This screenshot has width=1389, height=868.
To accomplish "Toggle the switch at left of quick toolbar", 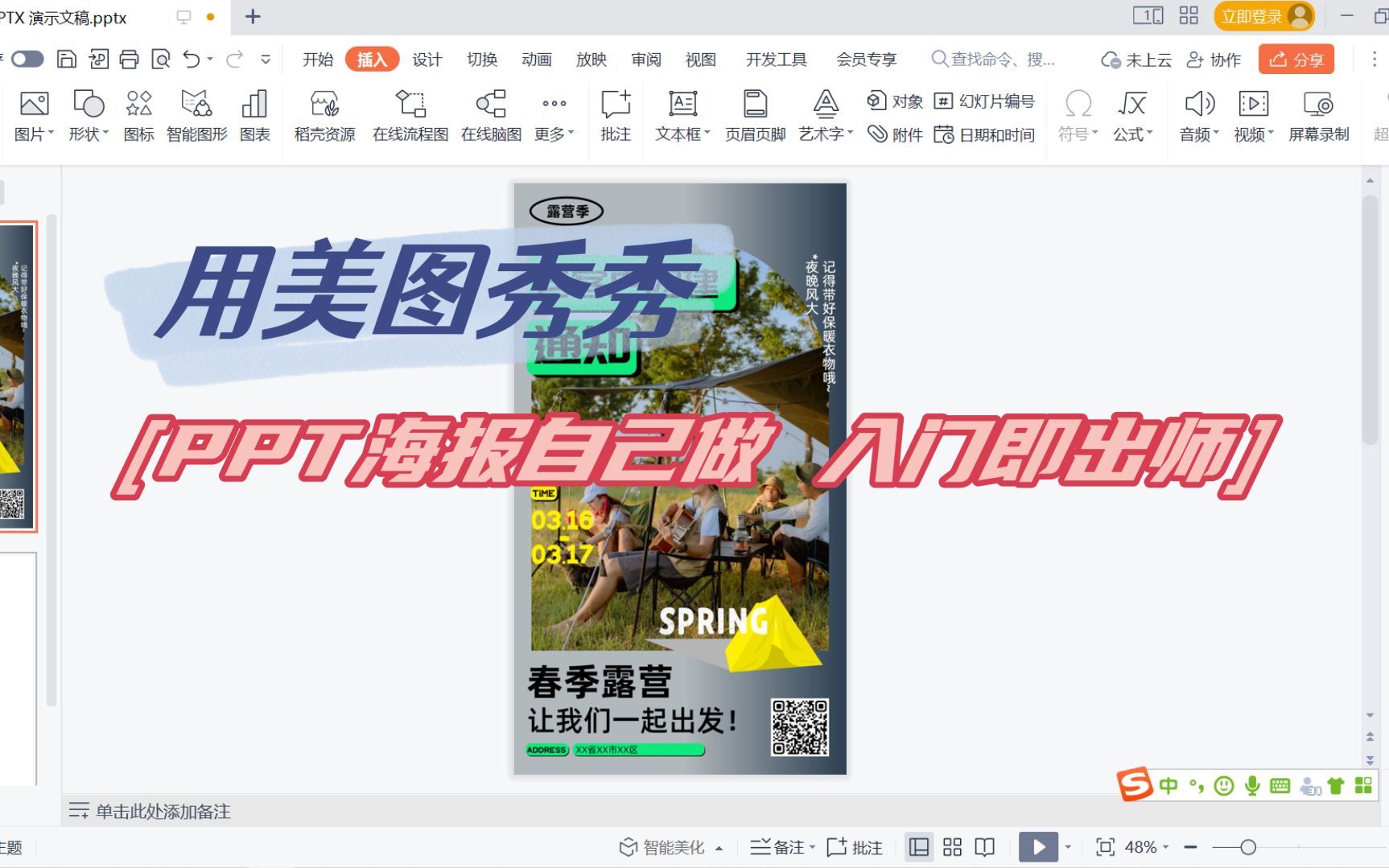I will (27, 59).
